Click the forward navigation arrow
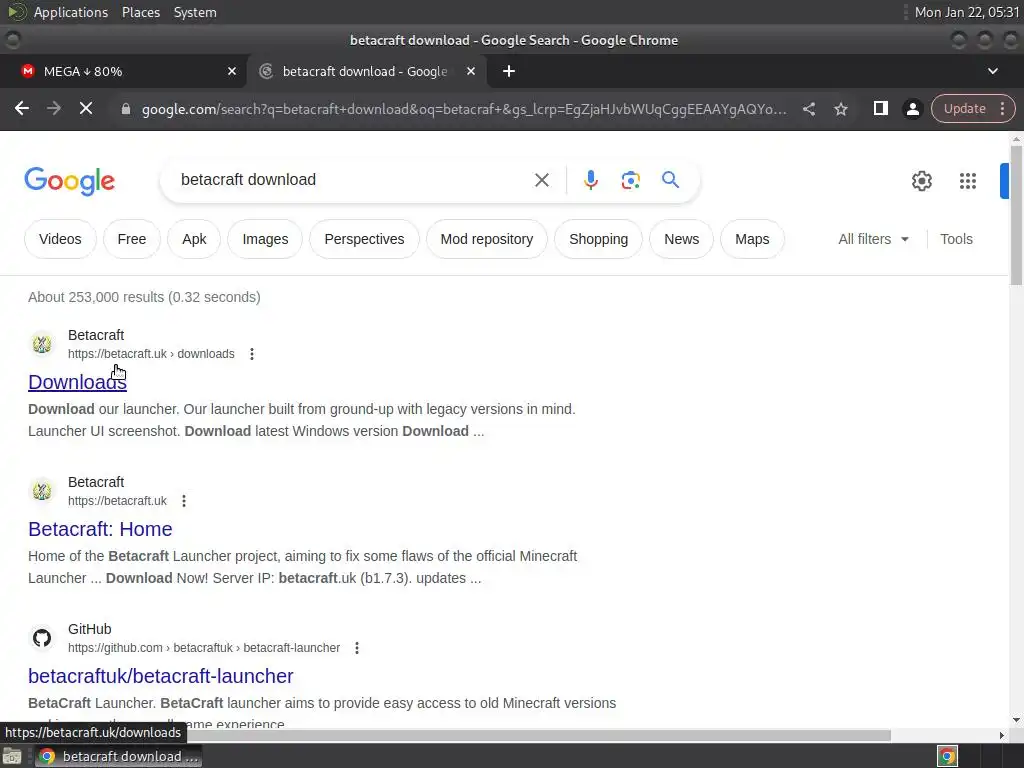Viewport: 1024px width, 768px height. [54, 108]
